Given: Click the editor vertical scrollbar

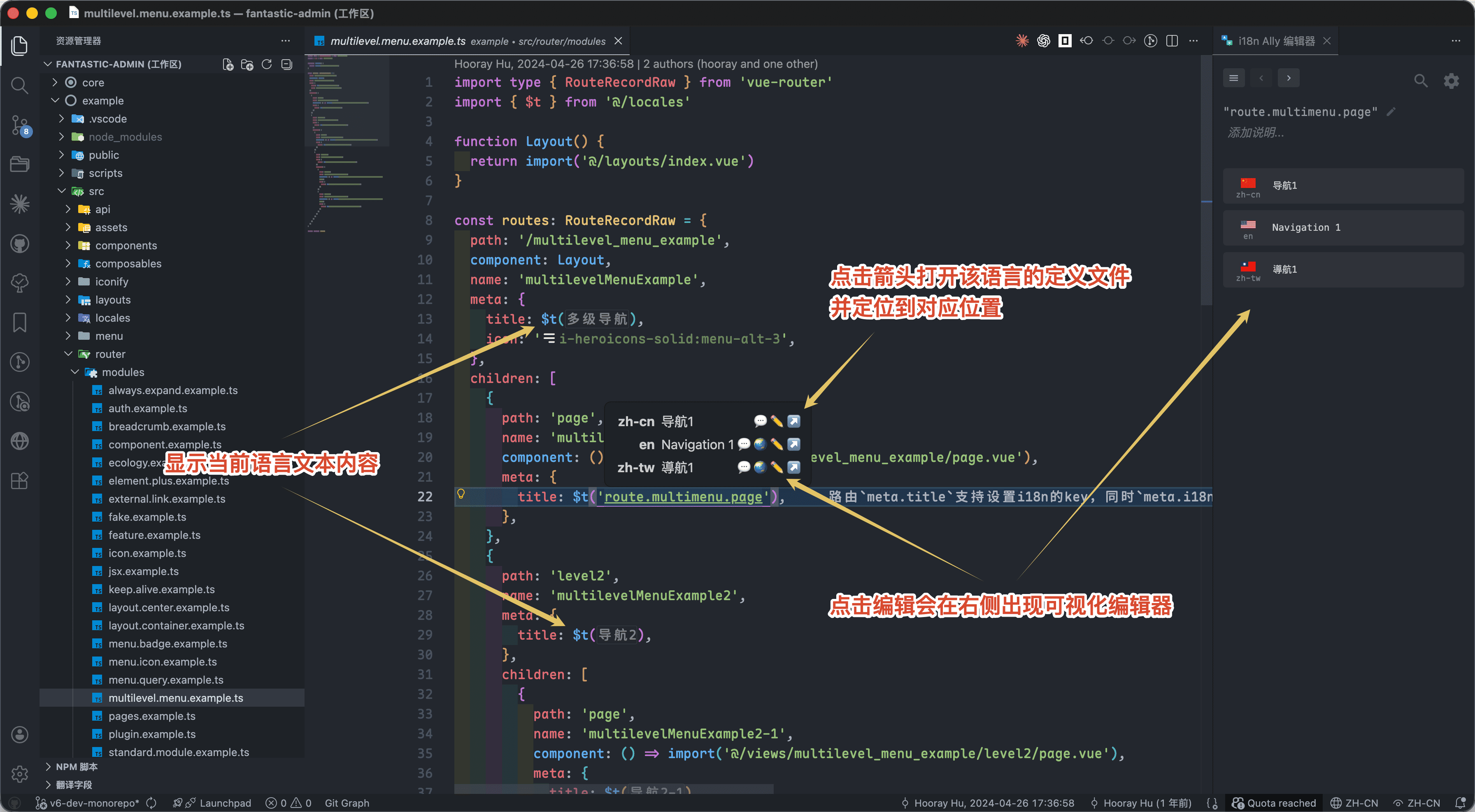Looking at the screenshot, I should click(1206, 180).
